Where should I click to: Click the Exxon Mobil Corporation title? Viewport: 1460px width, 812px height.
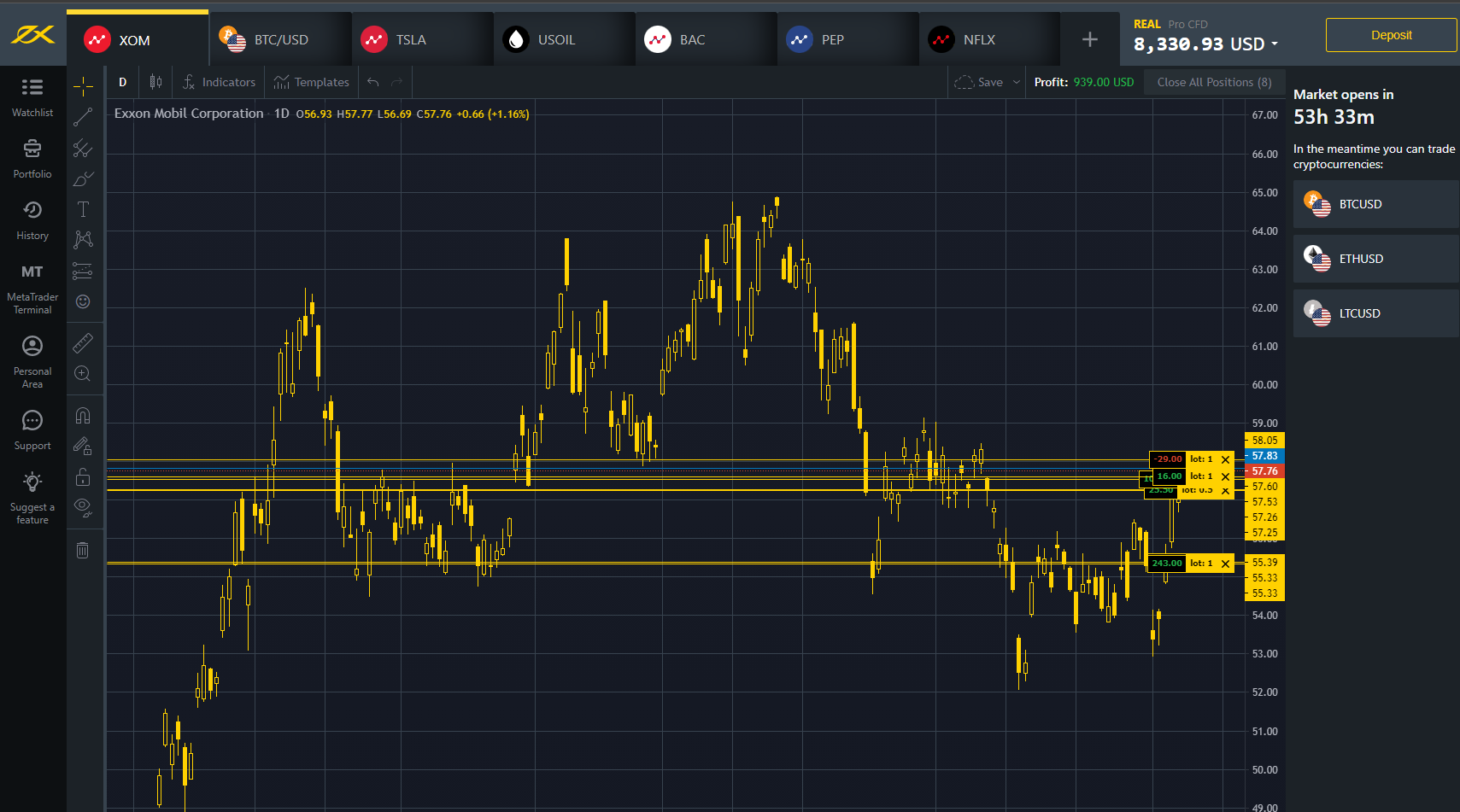pyautogui.click(x=189, y=114)
